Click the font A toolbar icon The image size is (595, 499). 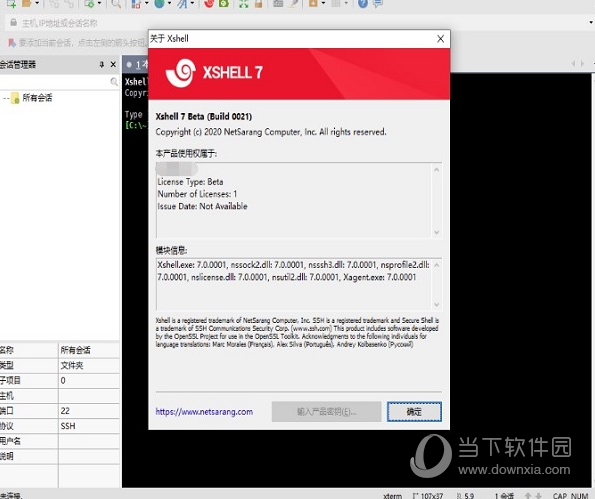click(183, 4)
